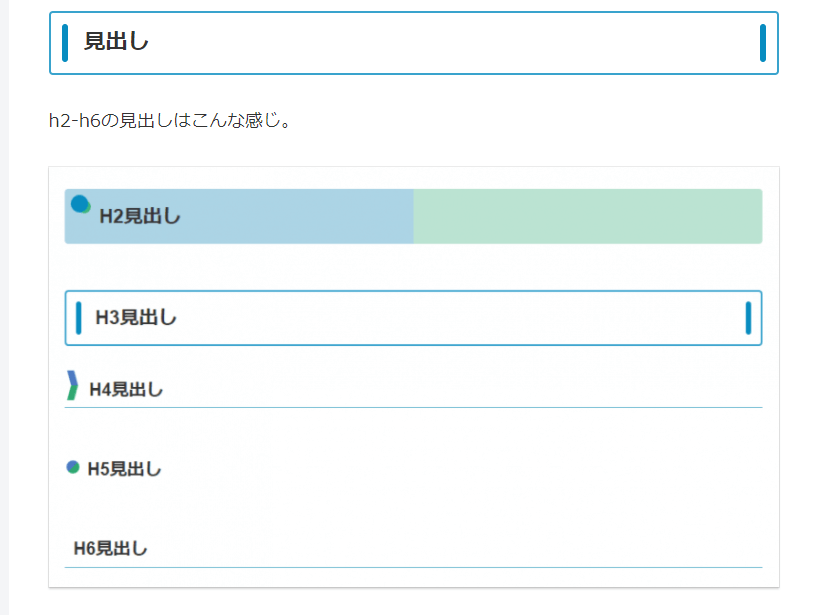Click the right blue bar of the 見出し title box
Image resolution: width=813 pixels, height=615 pixels.
[x=763, y=42]
